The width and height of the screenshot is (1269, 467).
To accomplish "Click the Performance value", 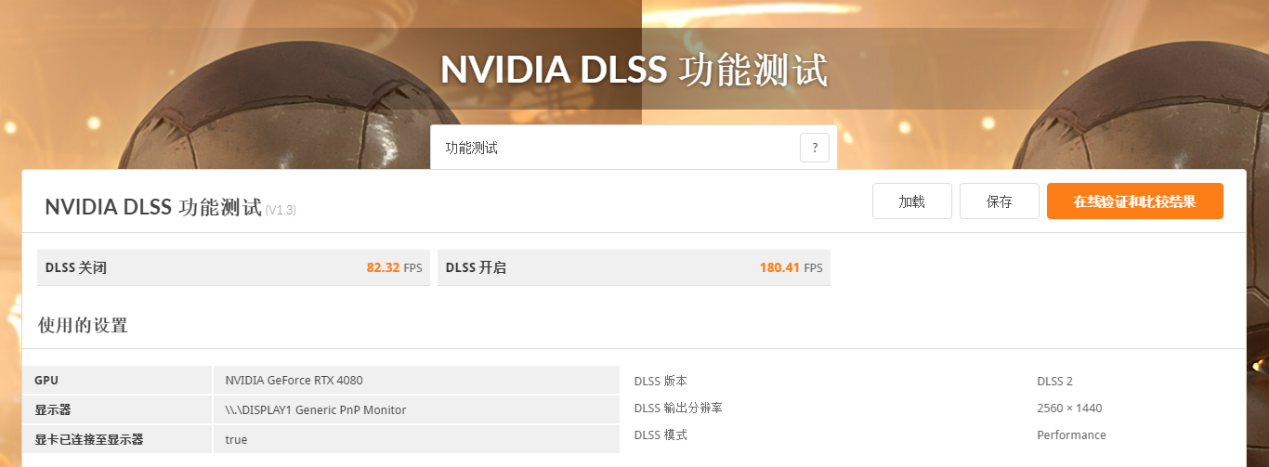I will click(1071, 435).
